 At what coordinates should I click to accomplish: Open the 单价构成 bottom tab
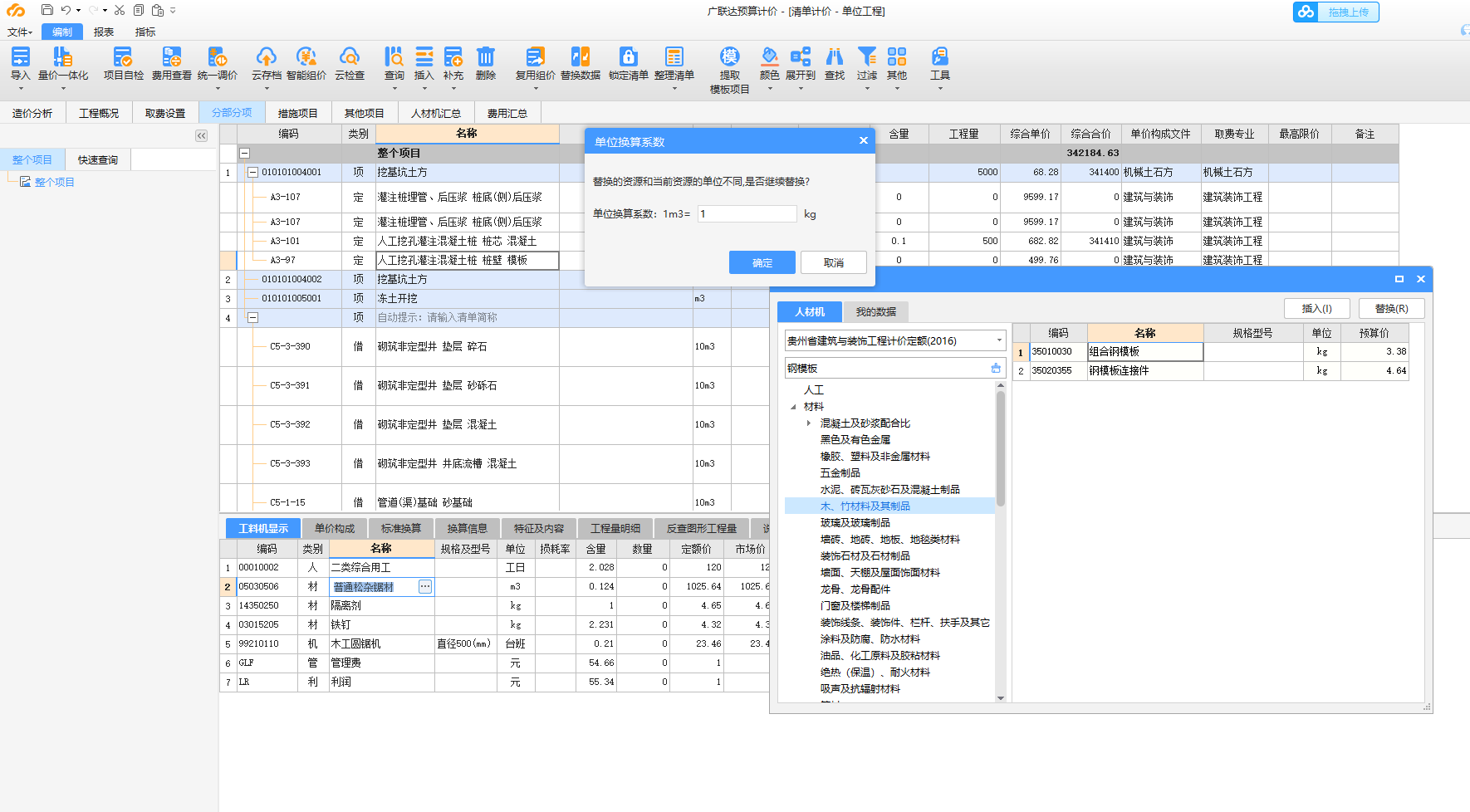click(x=335, y=528)
